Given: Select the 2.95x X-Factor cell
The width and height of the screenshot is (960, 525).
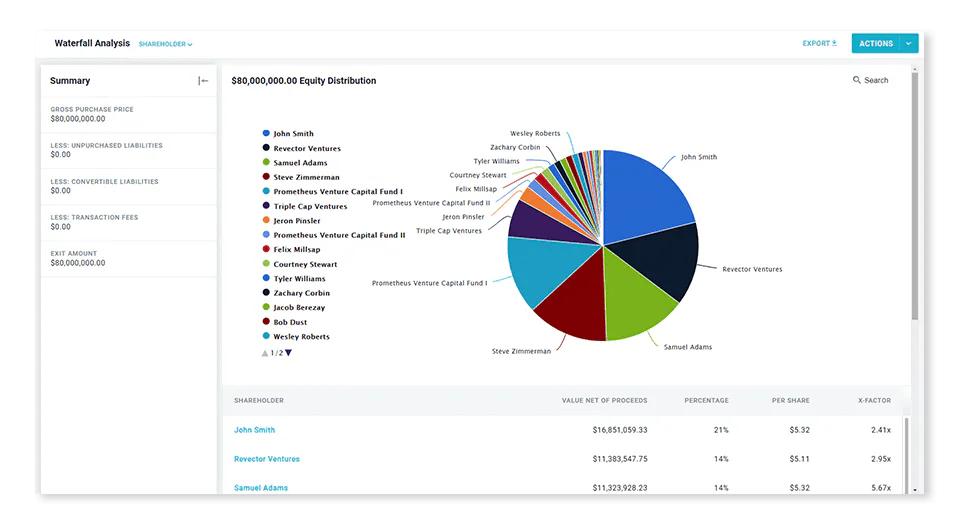Looking at the screenshot, I should click(x=881, y=459).
